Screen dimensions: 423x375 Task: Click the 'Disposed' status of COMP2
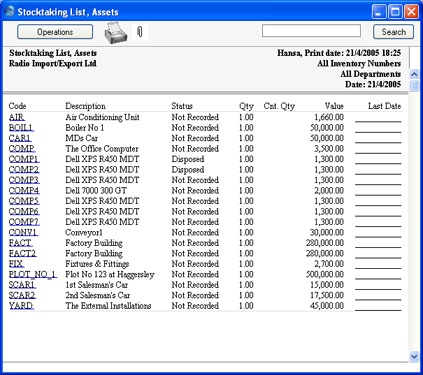tap(188, 170)
